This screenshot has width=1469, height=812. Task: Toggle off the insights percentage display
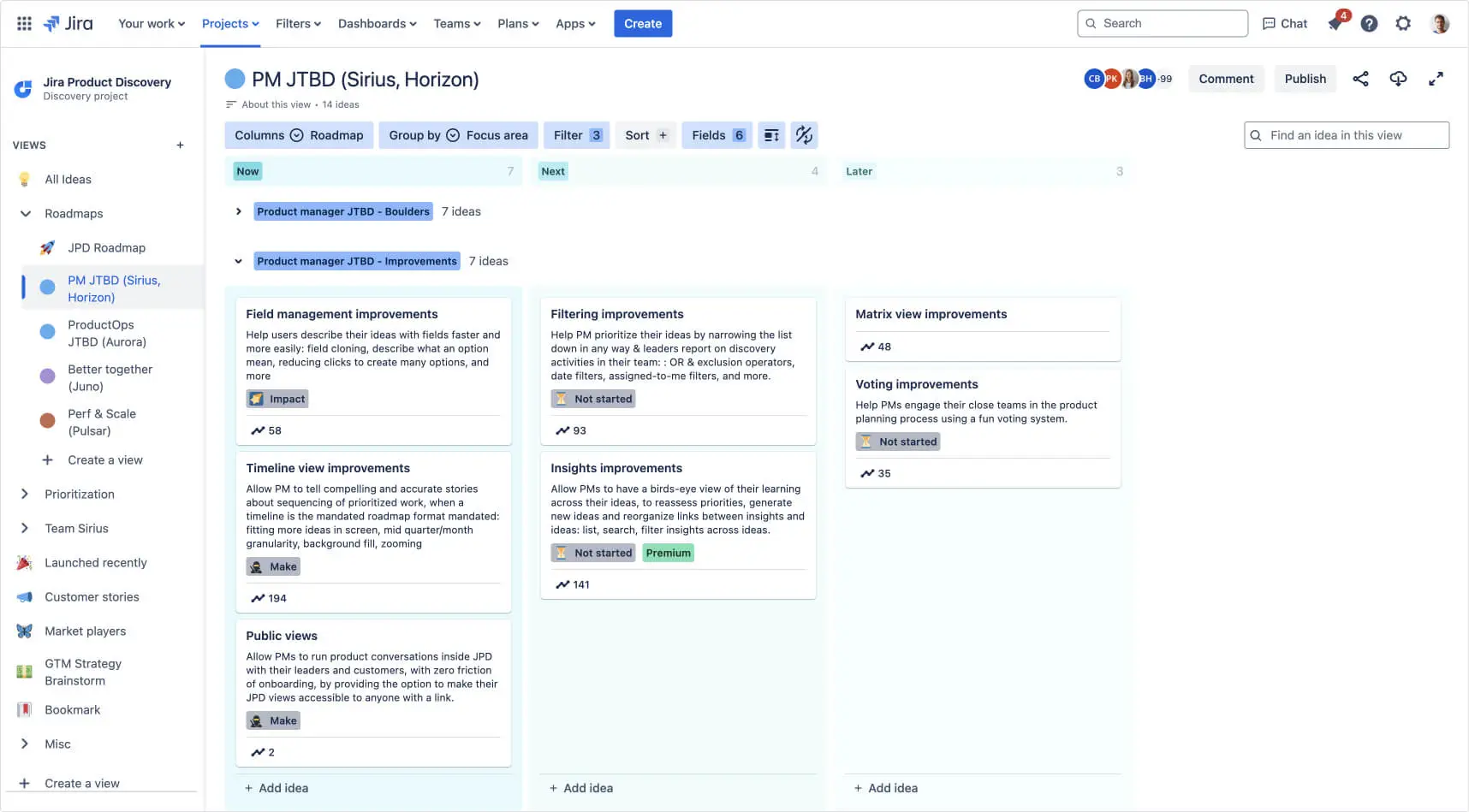click(x=804, y=134)
